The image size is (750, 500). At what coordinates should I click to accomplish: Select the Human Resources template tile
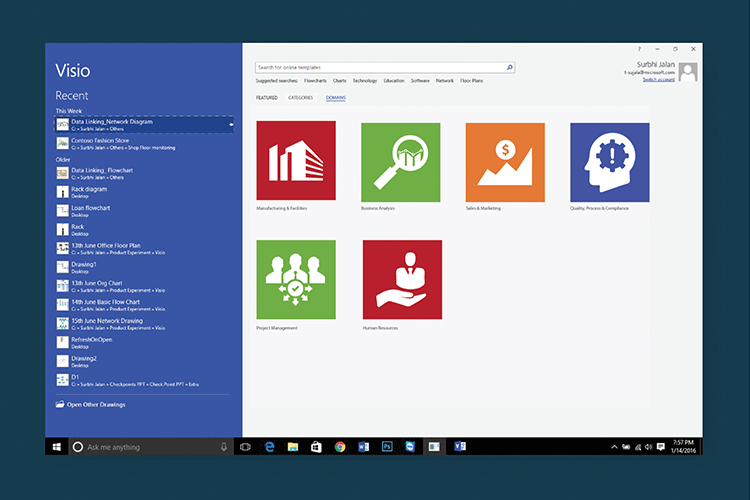(x=402, y=279)
